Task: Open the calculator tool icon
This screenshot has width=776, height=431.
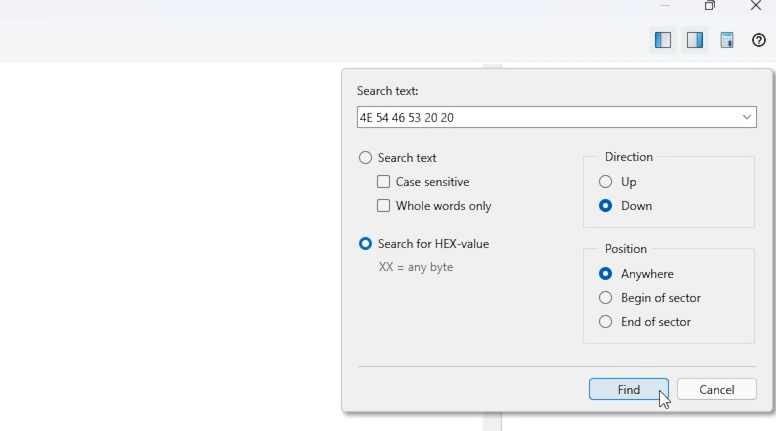Action: [727, 40]
